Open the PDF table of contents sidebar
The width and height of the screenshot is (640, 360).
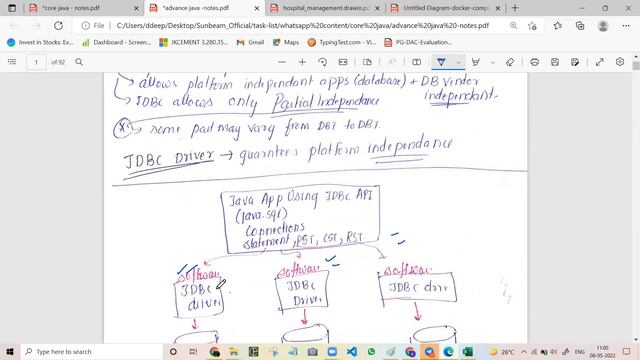12,62
